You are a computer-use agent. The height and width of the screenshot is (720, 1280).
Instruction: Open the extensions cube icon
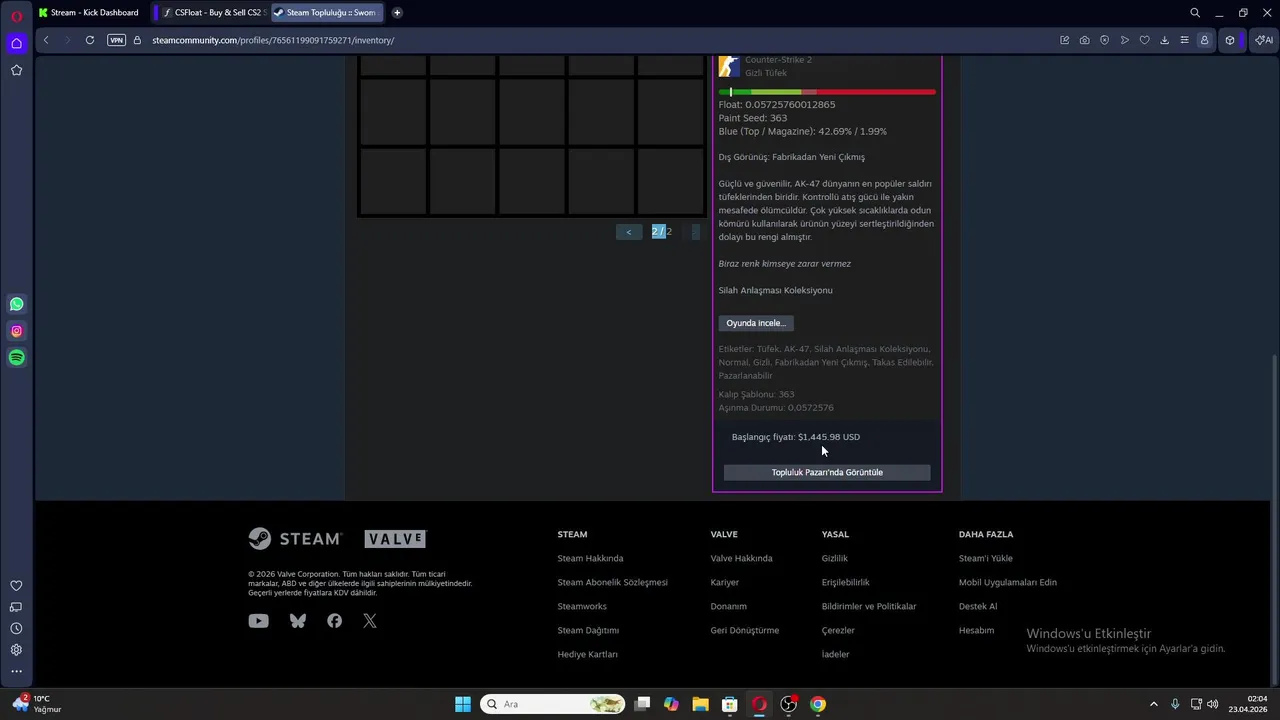(1230, 40)
